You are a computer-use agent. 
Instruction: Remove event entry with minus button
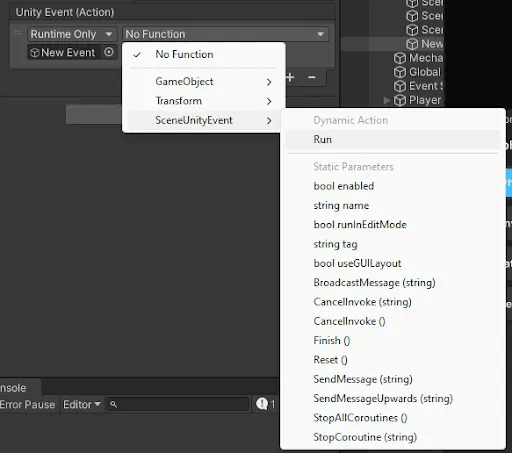tap(312, 78)
